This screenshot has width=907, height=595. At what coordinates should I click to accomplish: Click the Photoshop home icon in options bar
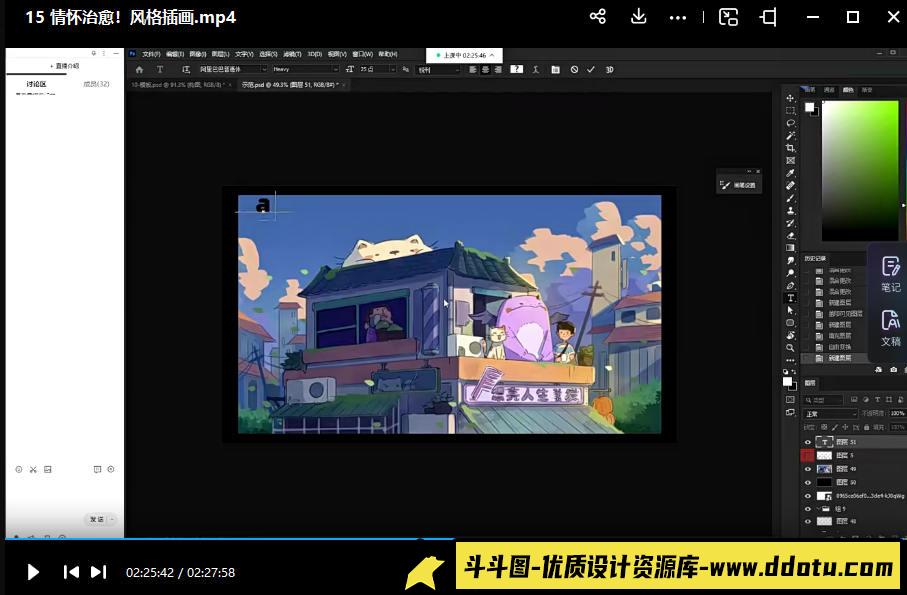pyautogui.click(x=139, y=69)
